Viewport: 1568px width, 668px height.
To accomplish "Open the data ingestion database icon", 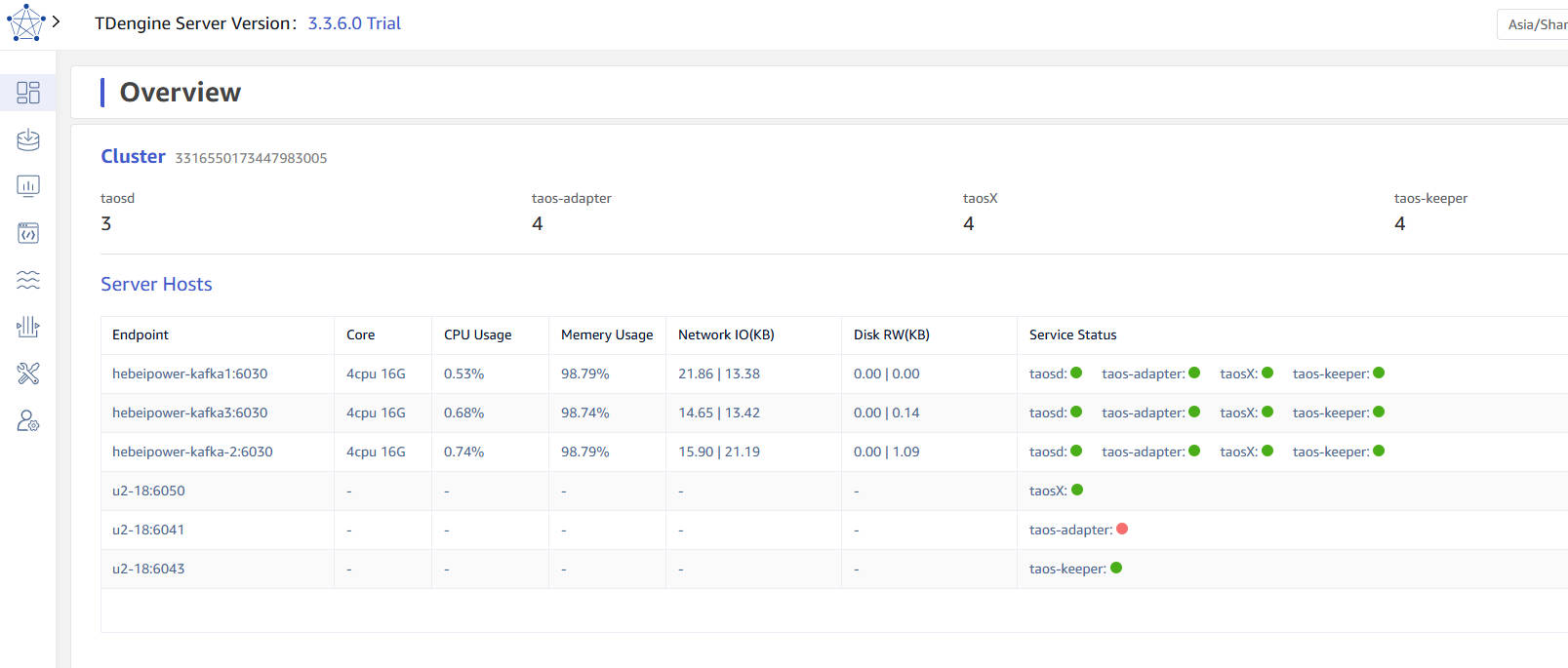I will pyautogui.click(x=28, y=139).
